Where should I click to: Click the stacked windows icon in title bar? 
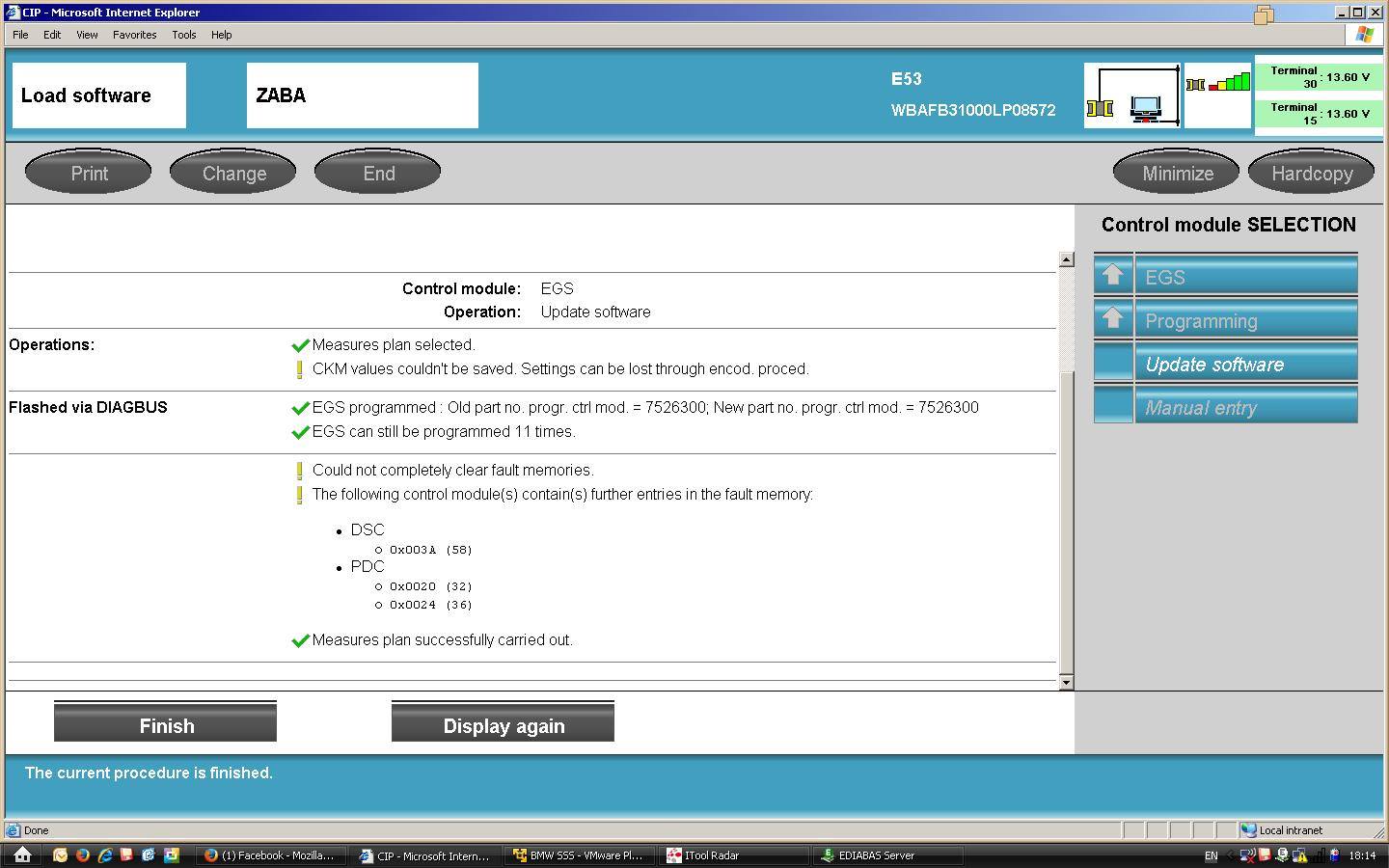click(1264, 14)
